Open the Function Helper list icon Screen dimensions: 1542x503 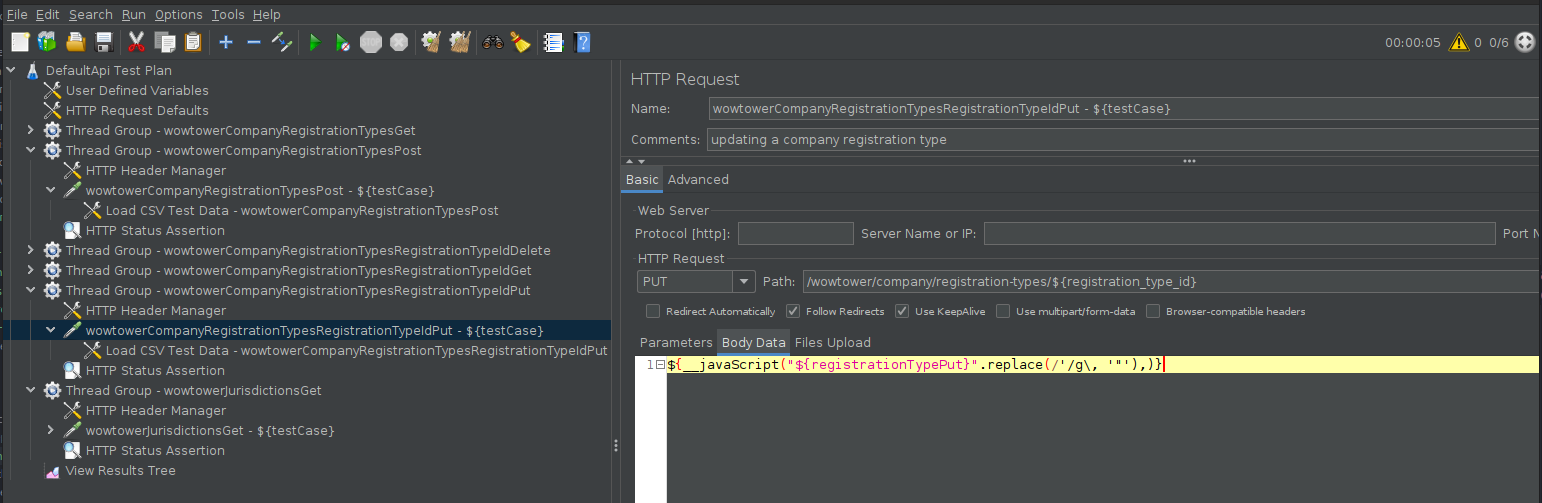553,42
